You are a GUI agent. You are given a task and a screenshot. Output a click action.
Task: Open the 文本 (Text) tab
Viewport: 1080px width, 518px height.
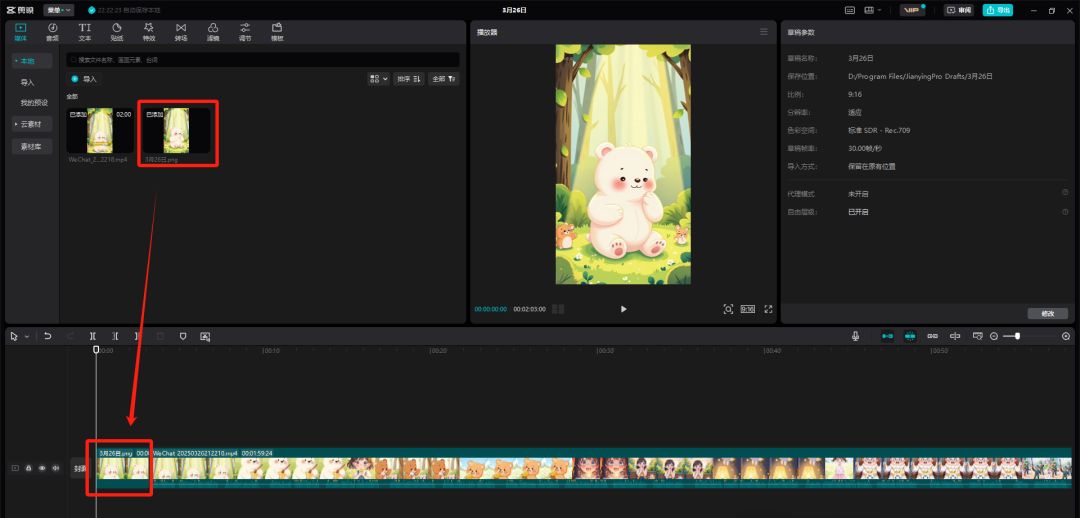click(85, 31)
